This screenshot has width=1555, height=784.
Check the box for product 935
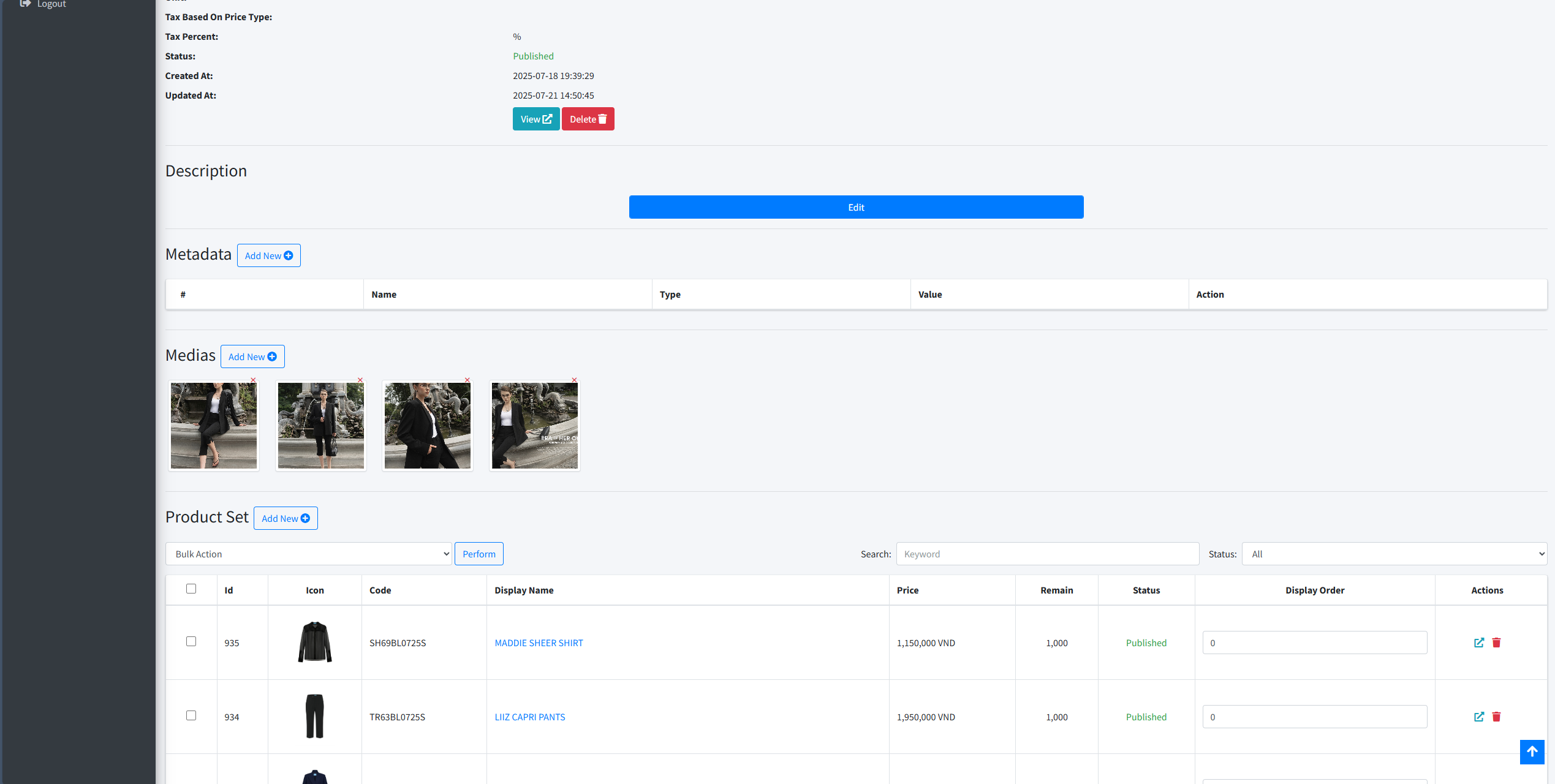coord(191,641)
